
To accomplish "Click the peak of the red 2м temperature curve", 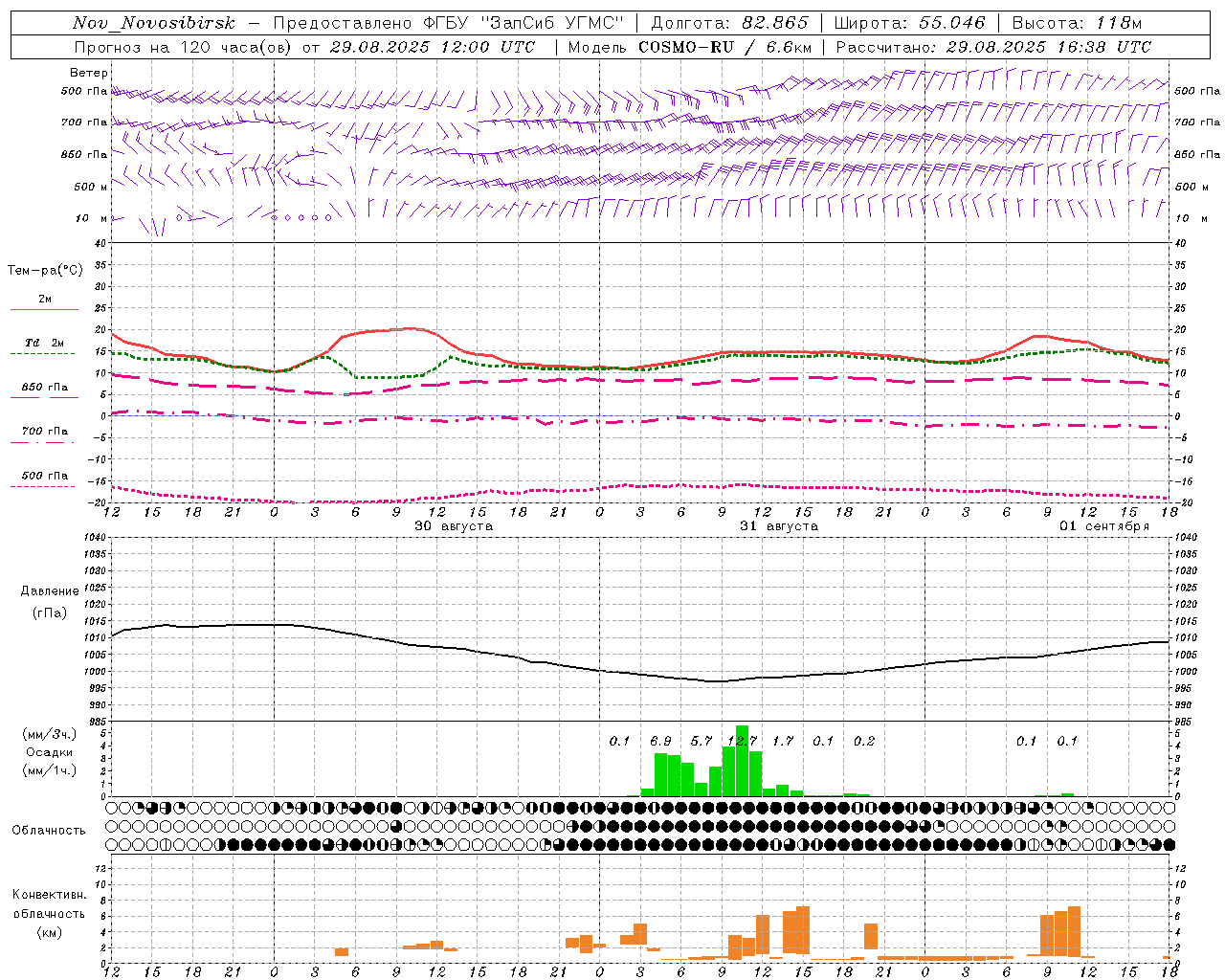I will click(x=412, y=328).
